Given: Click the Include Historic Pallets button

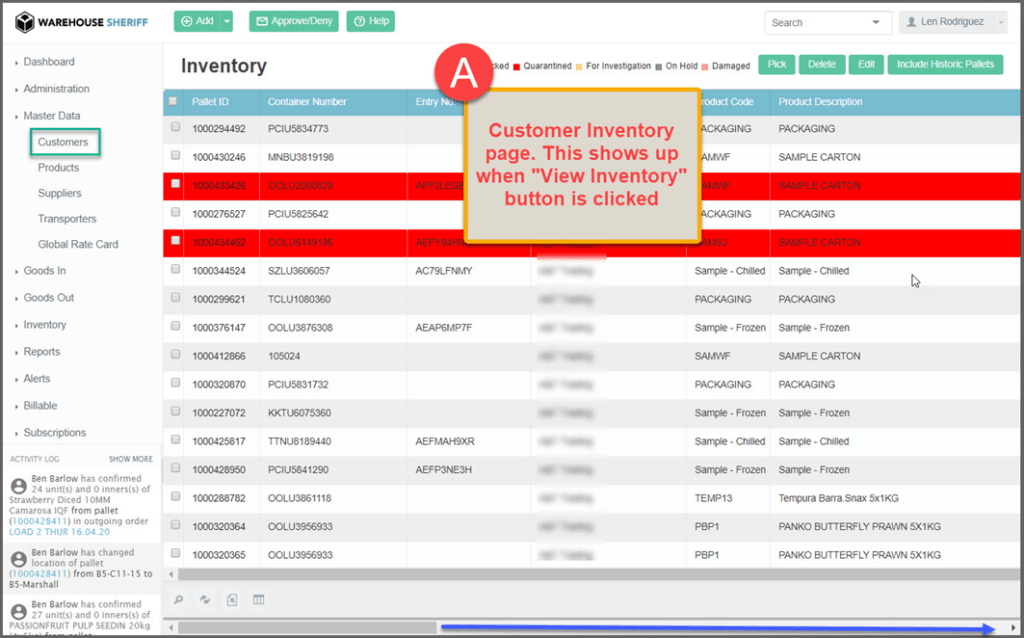Looking at the screenshot, I should [x=945, y=65].
